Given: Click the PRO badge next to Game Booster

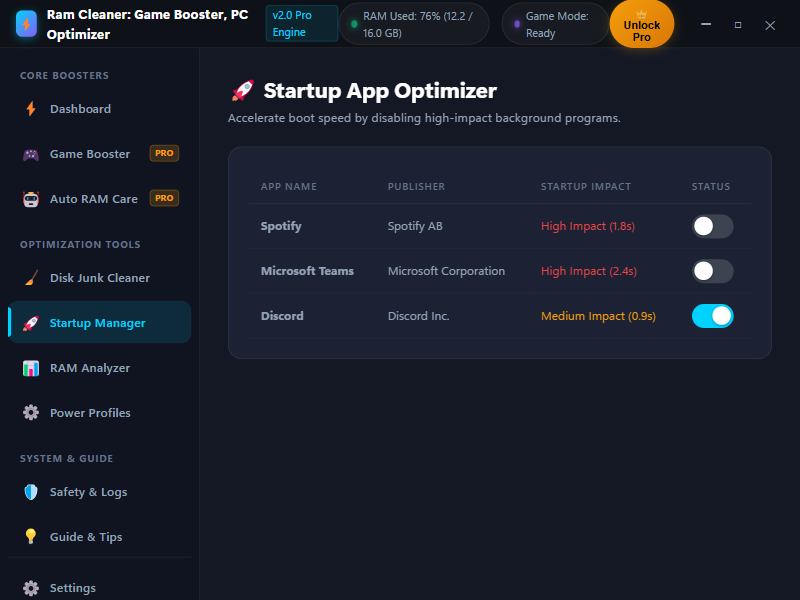Looking at the screenshot, I should pyautogui.click(x=164, y=153).
